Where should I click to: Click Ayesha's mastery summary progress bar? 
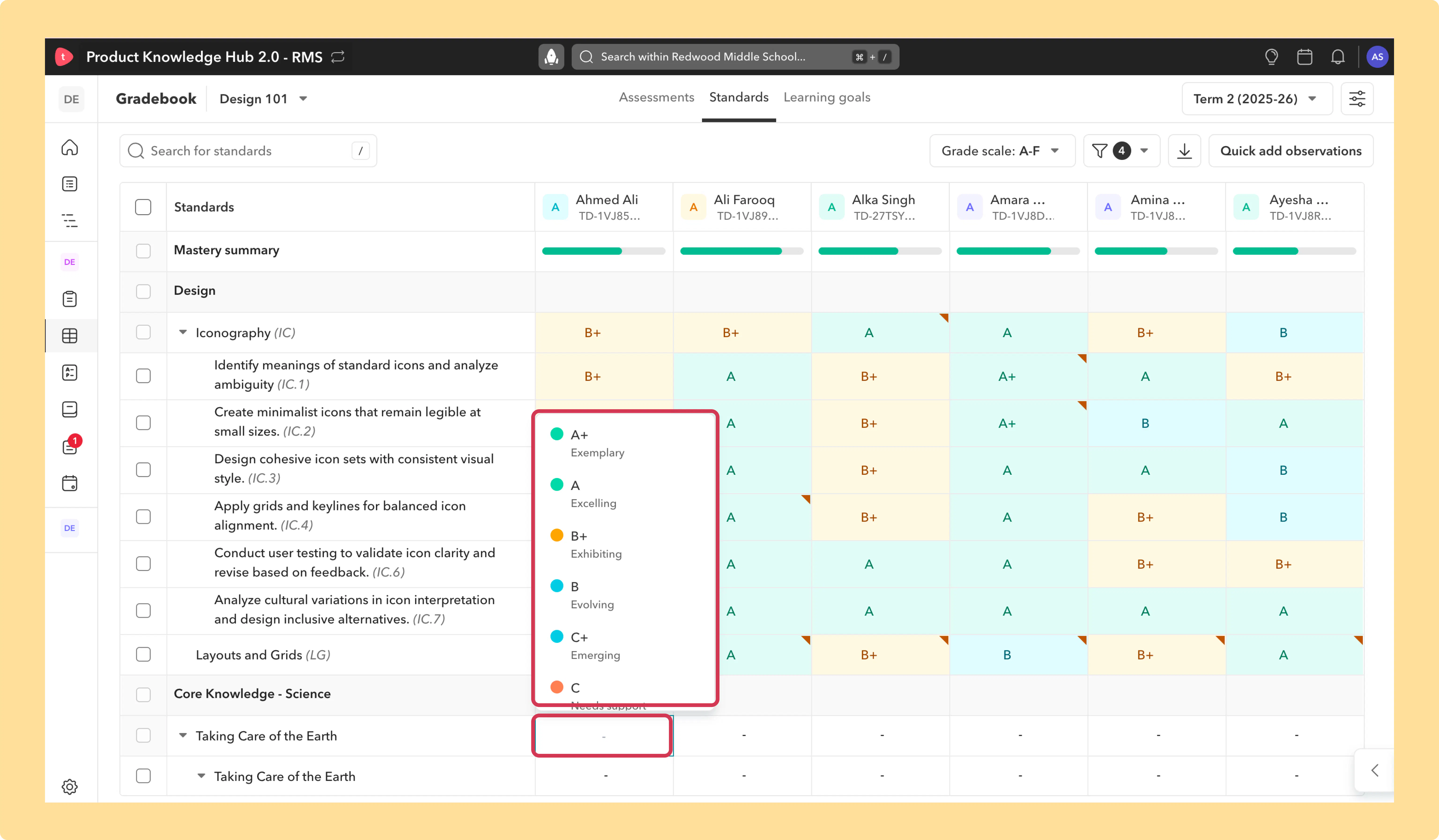pyautogui.click(x=1294, y=251)
